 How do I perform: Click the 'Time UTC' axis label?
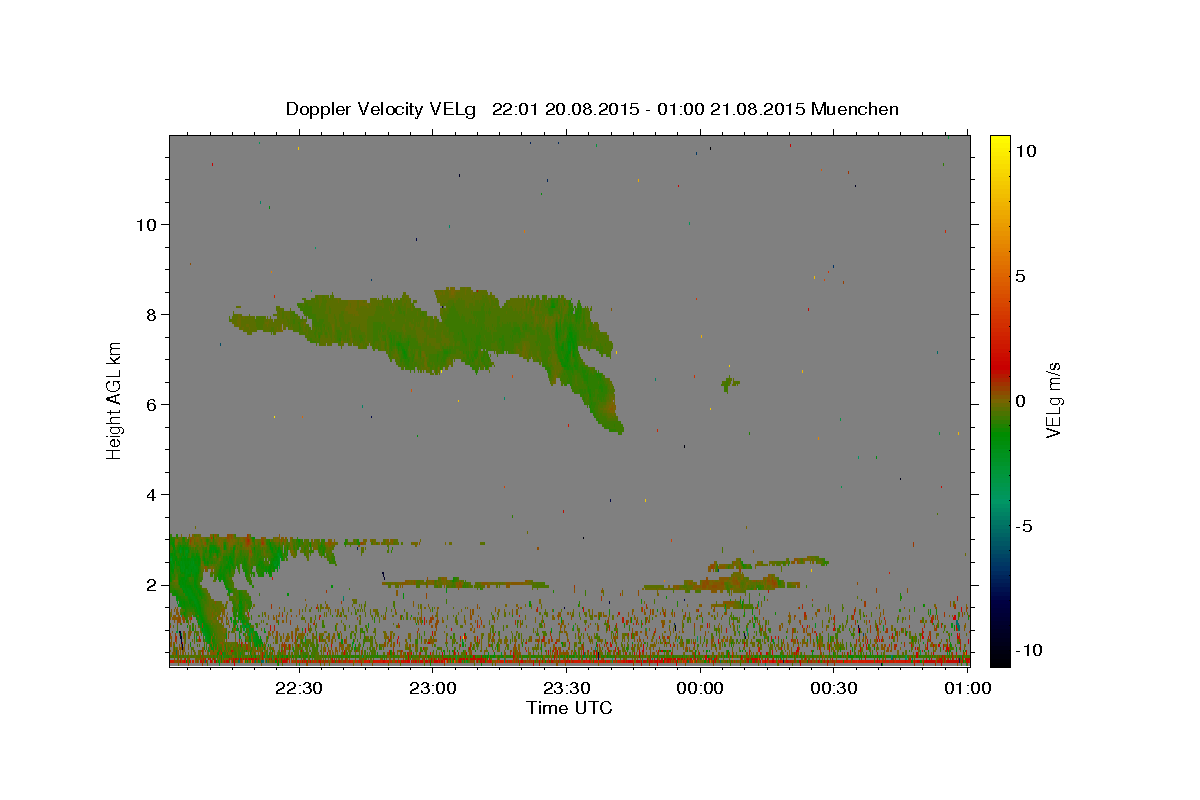tap(569, 708)
